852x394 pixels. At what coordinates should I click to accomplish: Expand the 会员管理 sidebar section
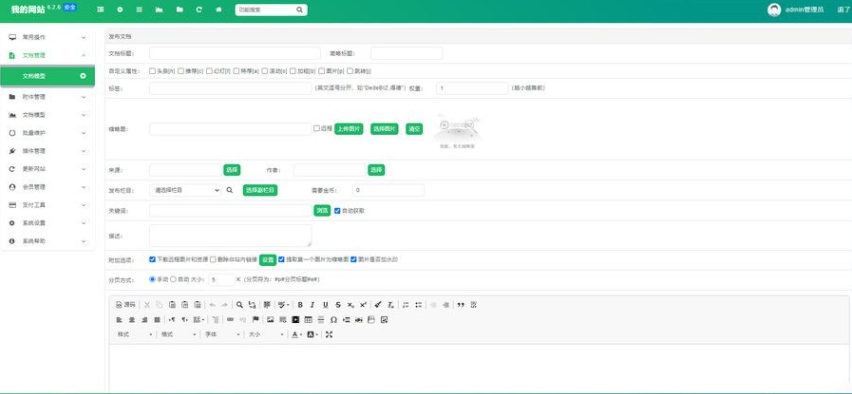47,187
